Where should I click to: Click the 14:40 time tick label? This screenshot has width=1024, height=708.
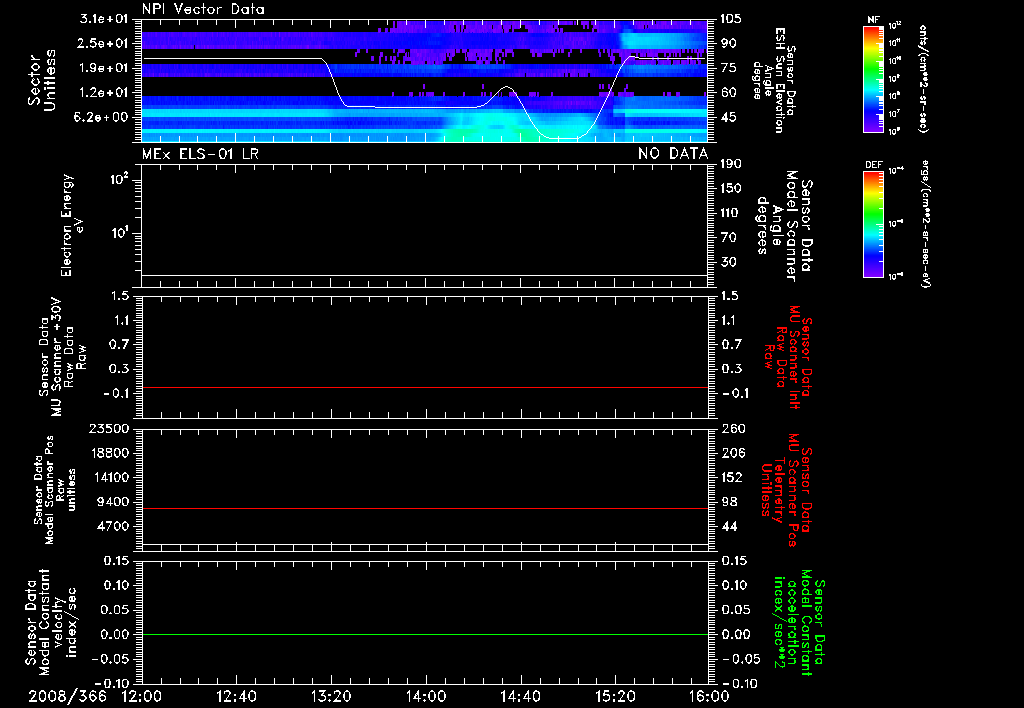point(520,696)
